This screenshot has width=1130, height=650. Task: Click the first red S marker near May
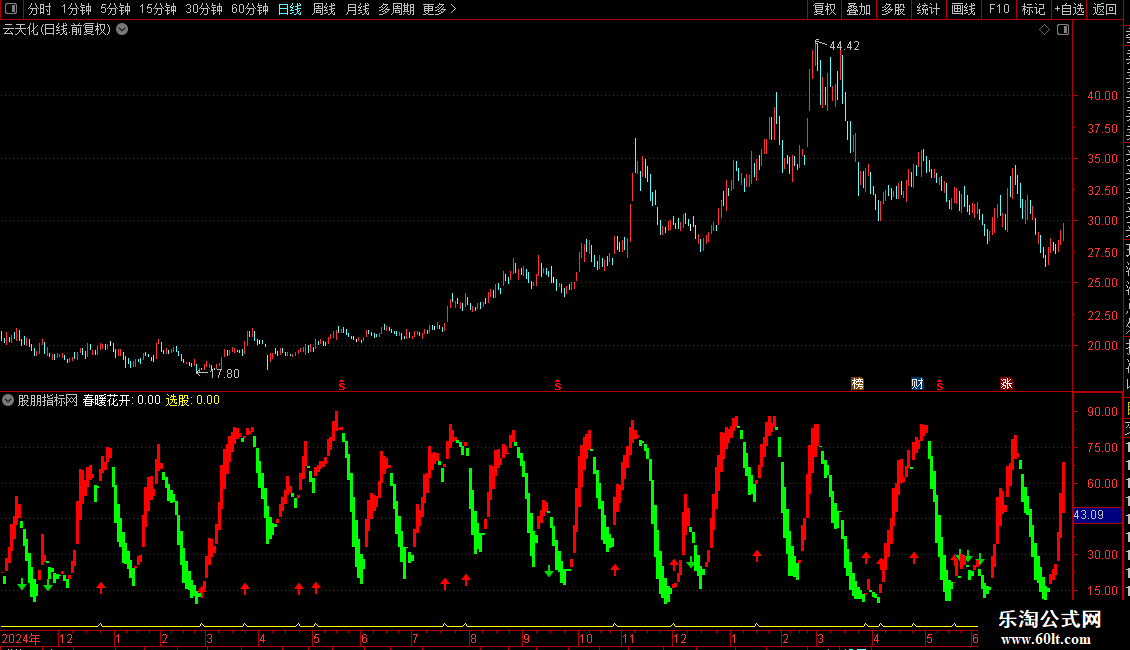point(342,386)
